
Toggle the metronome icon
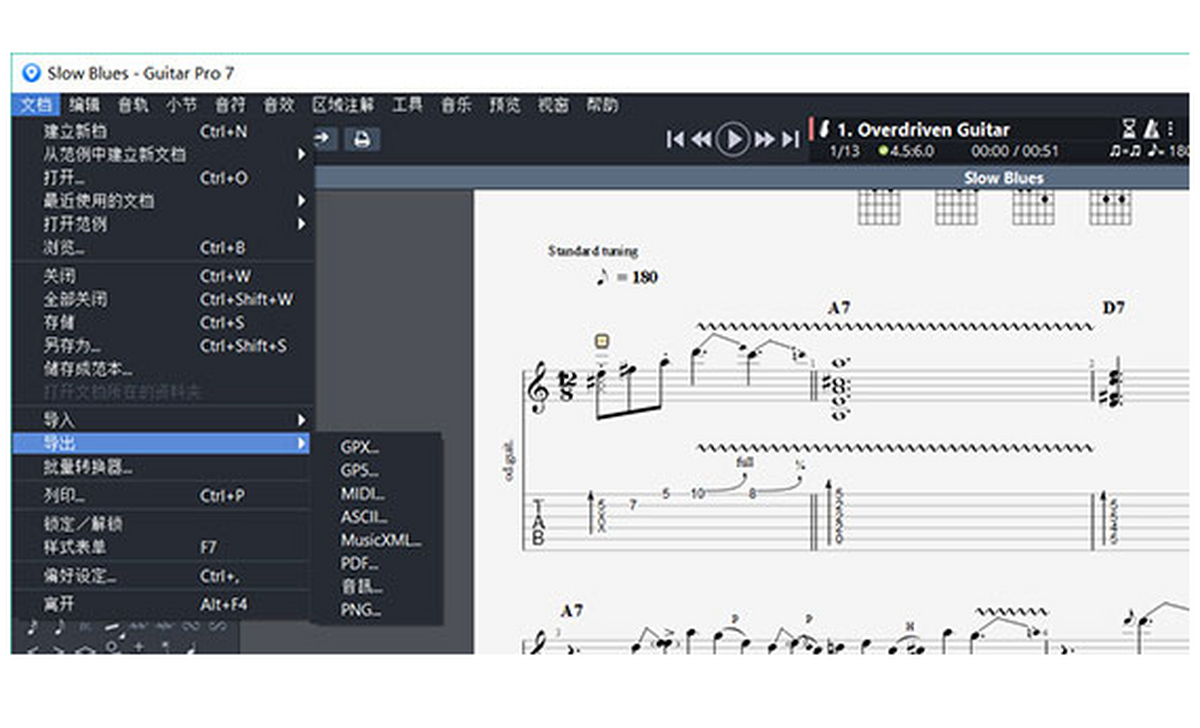click(1152, 129)
